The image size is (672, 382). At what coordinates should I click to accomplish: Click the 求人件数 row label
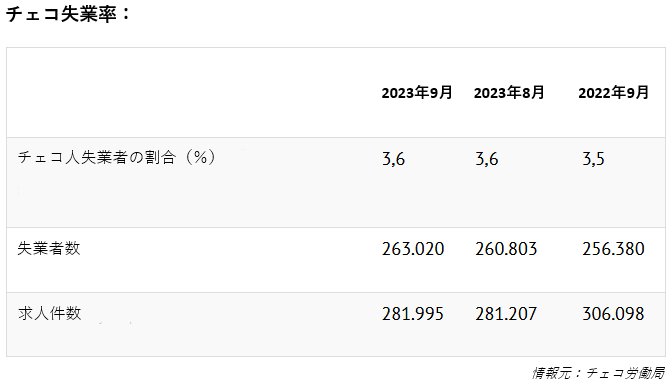coord(49,313)
